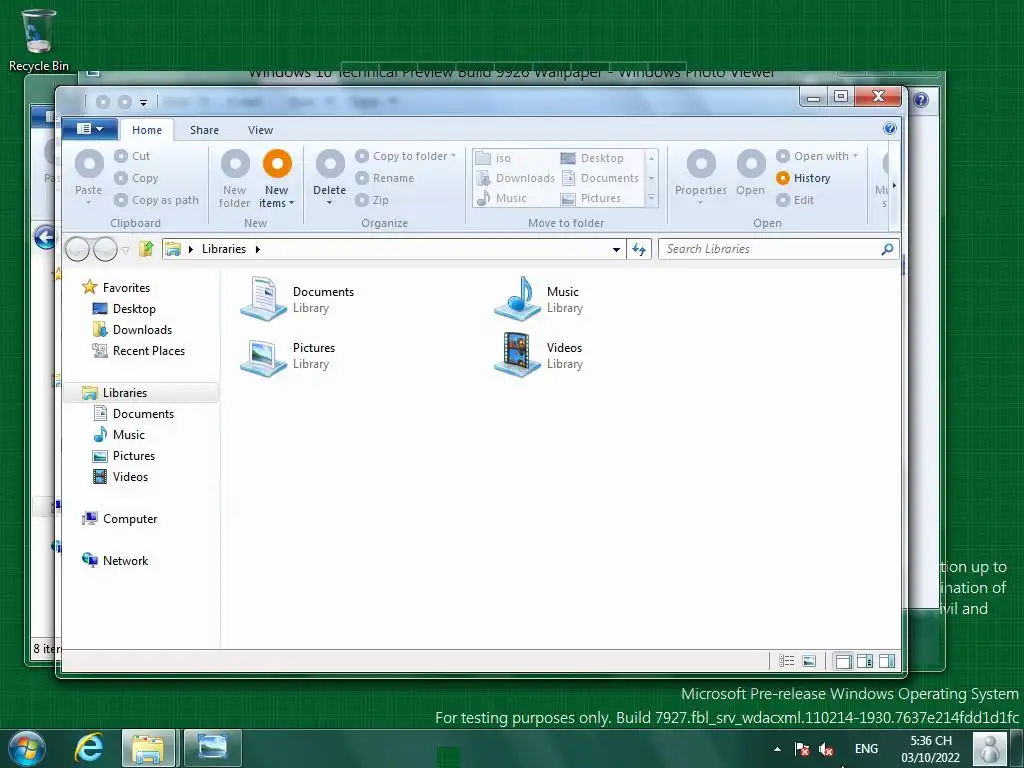Open the New items menu button
1024x768 pixels.
coord(277,178)
